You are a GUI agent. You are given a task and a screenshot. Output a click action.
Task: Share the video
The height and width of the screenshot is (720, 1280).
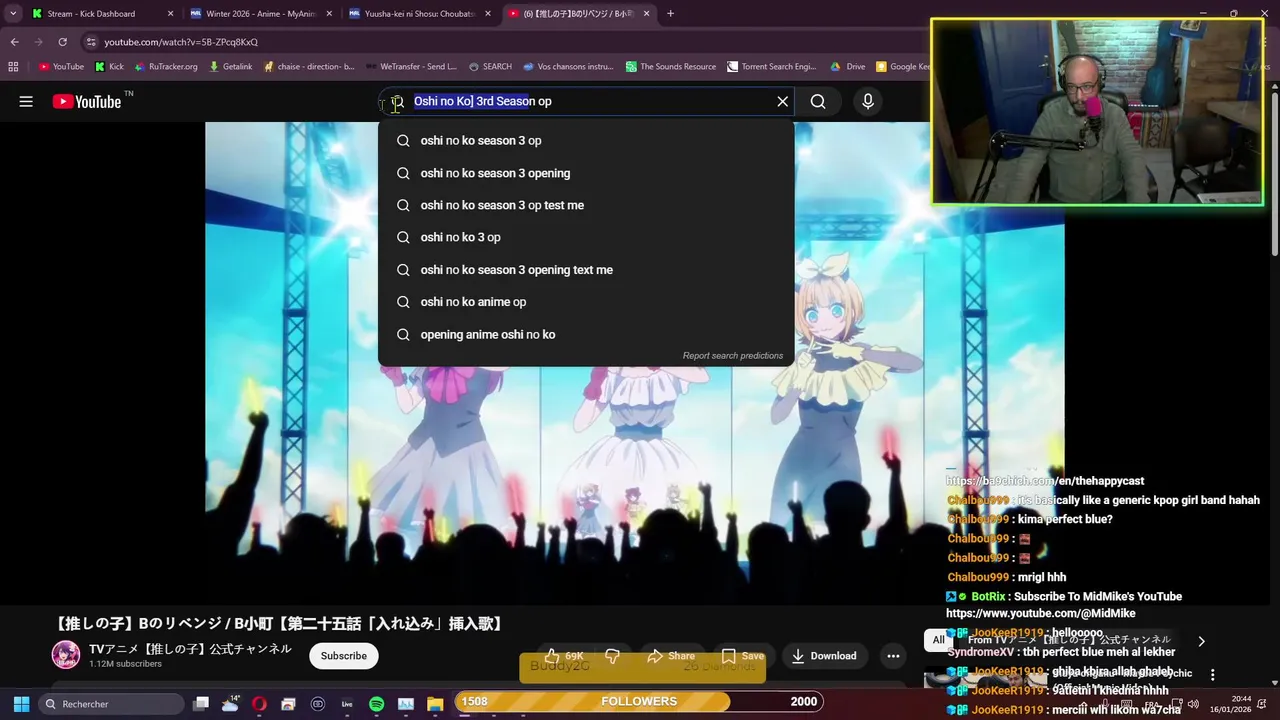pyautogui.click(x=671, y=656)
